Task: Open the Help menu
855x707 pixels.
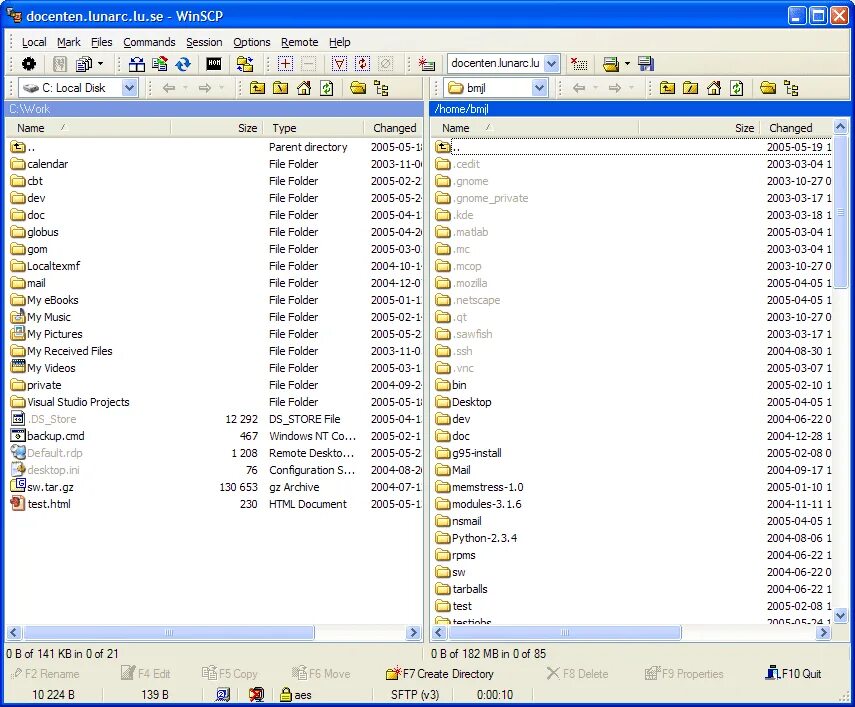Action: [339, 42]
